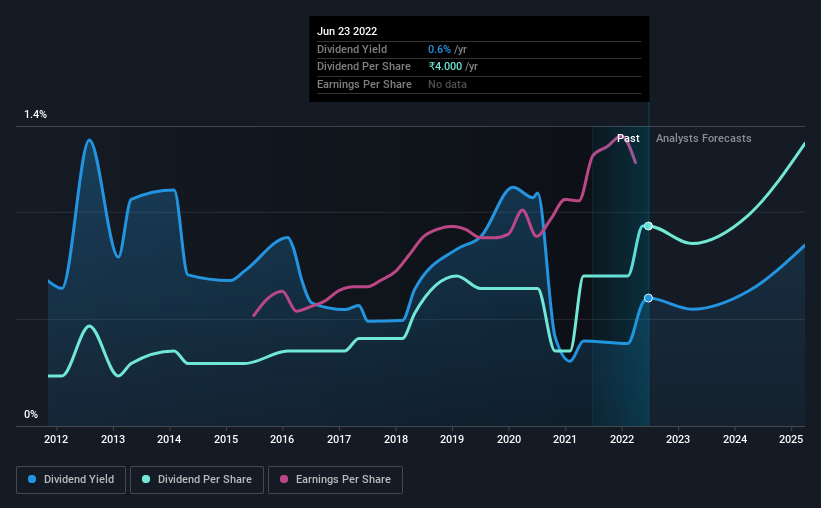The width and height of the screenshot is (821, 508).
Task: Click the '0%' y-axis label
Action: (31, 414)
